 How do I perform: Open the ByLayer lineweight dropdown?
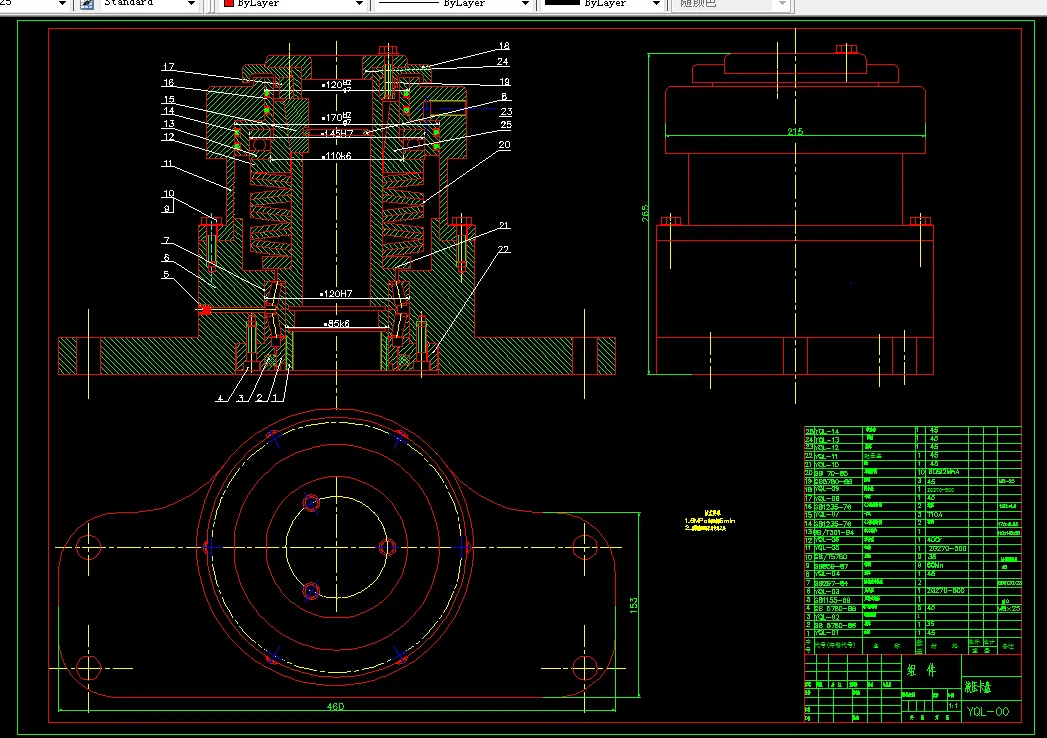click(656, 3)
